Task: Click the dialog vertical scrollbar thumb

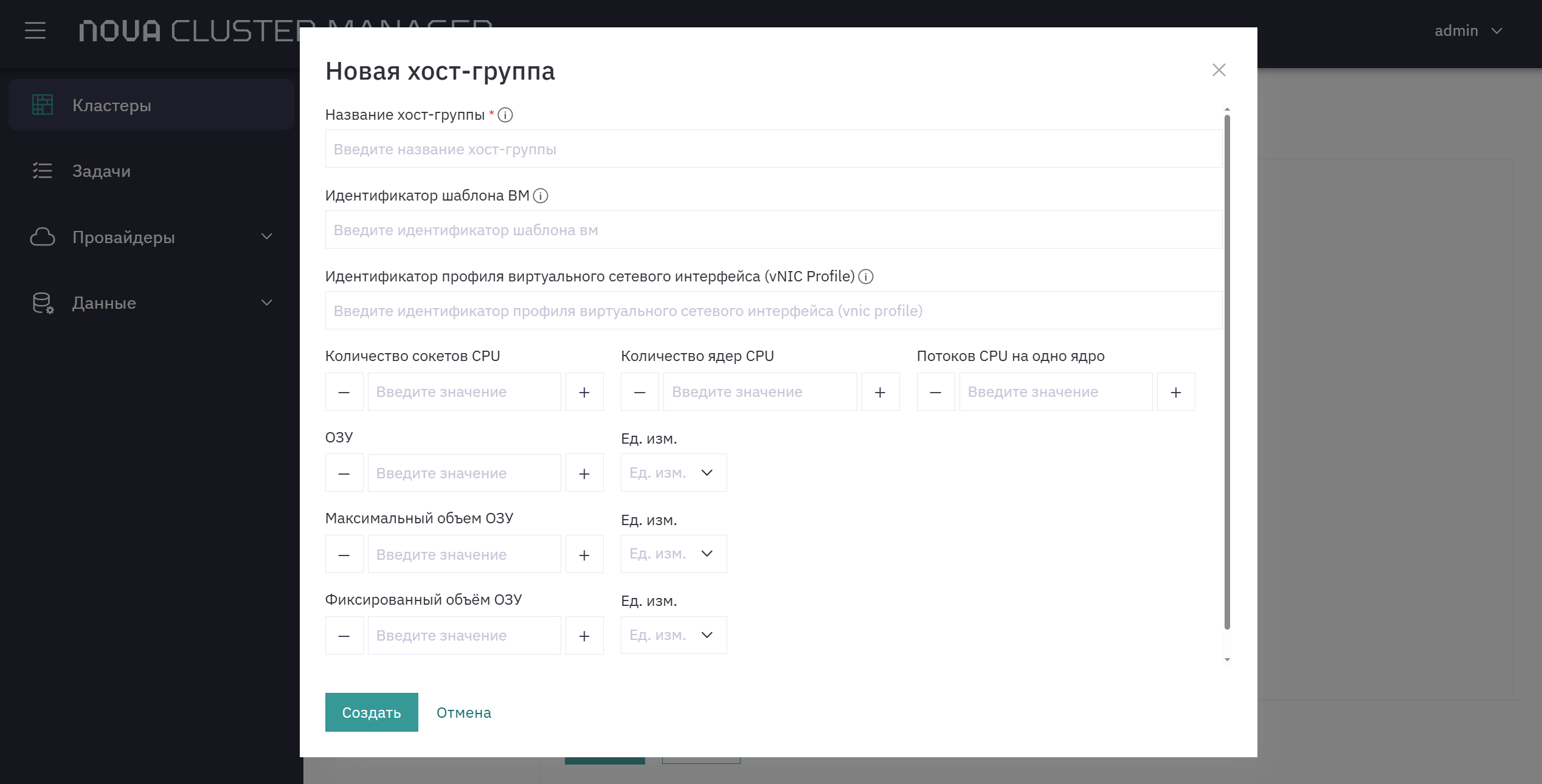Action: coord(1227,372)
